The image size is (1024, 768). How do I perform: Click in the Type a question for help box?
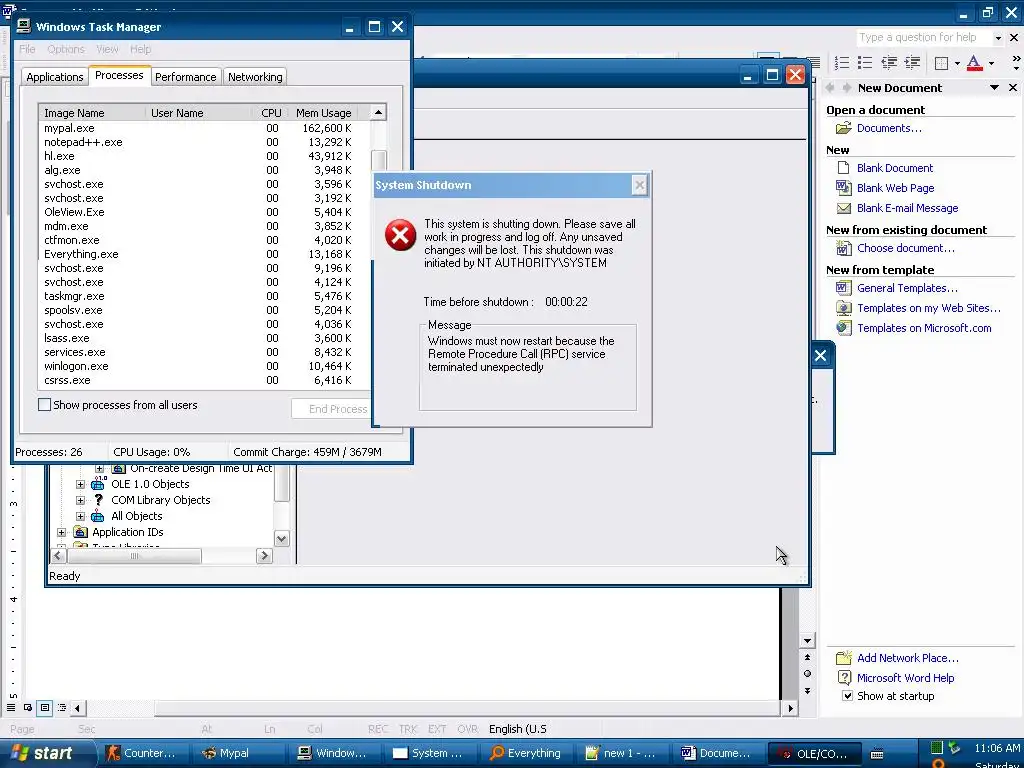[x=923, y=38]
